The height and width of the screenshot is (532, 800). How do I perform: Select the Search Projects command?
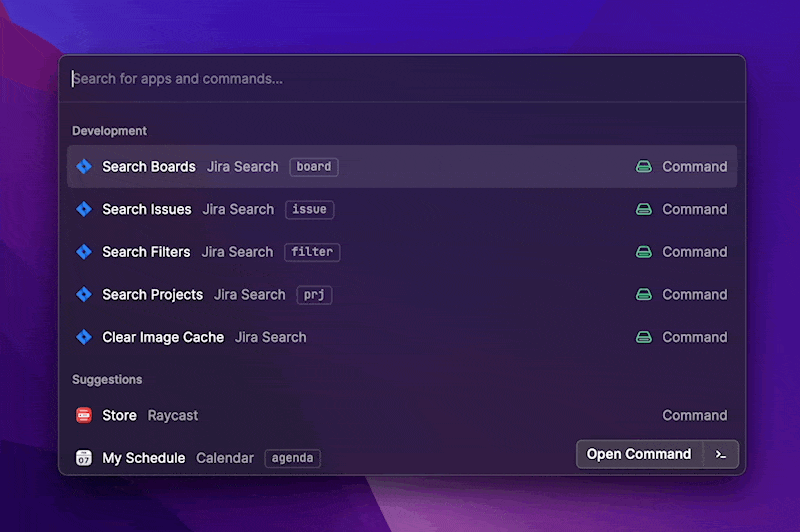click(x=402, y=294)
